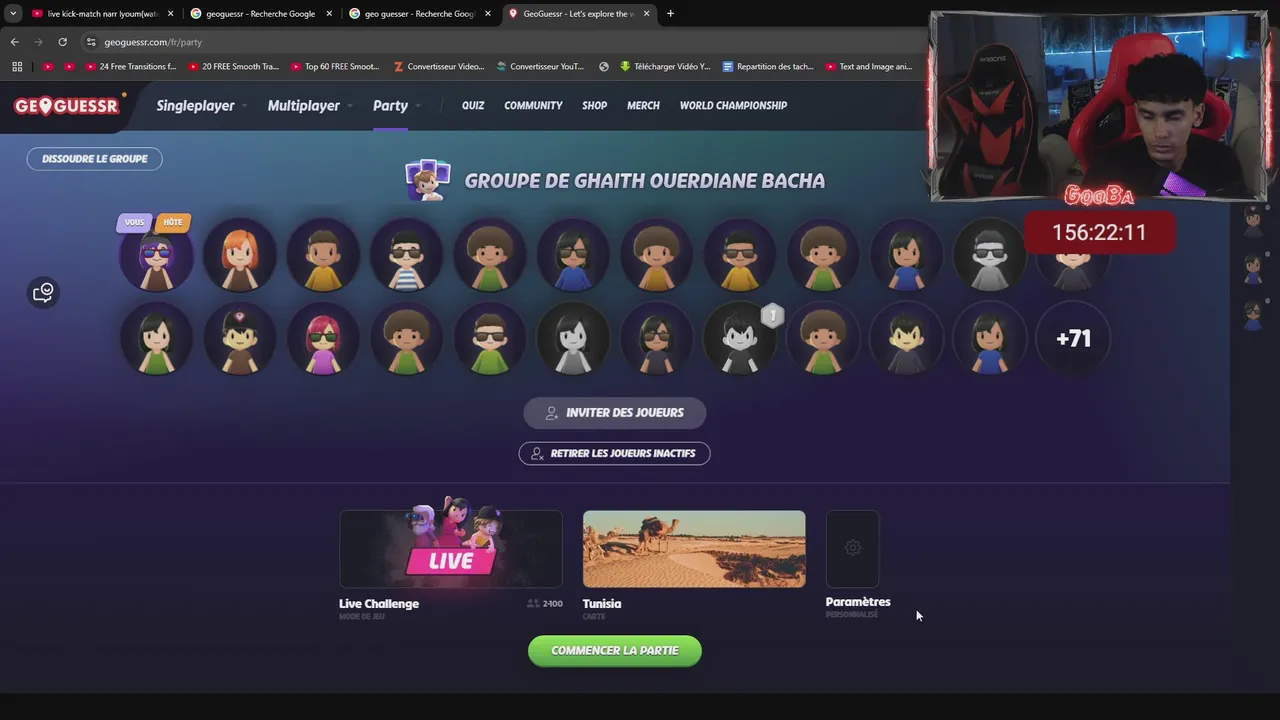Go to COMMUNITY
The width and height of the screenshot is (1280, 720).
[x=533, y=105]
